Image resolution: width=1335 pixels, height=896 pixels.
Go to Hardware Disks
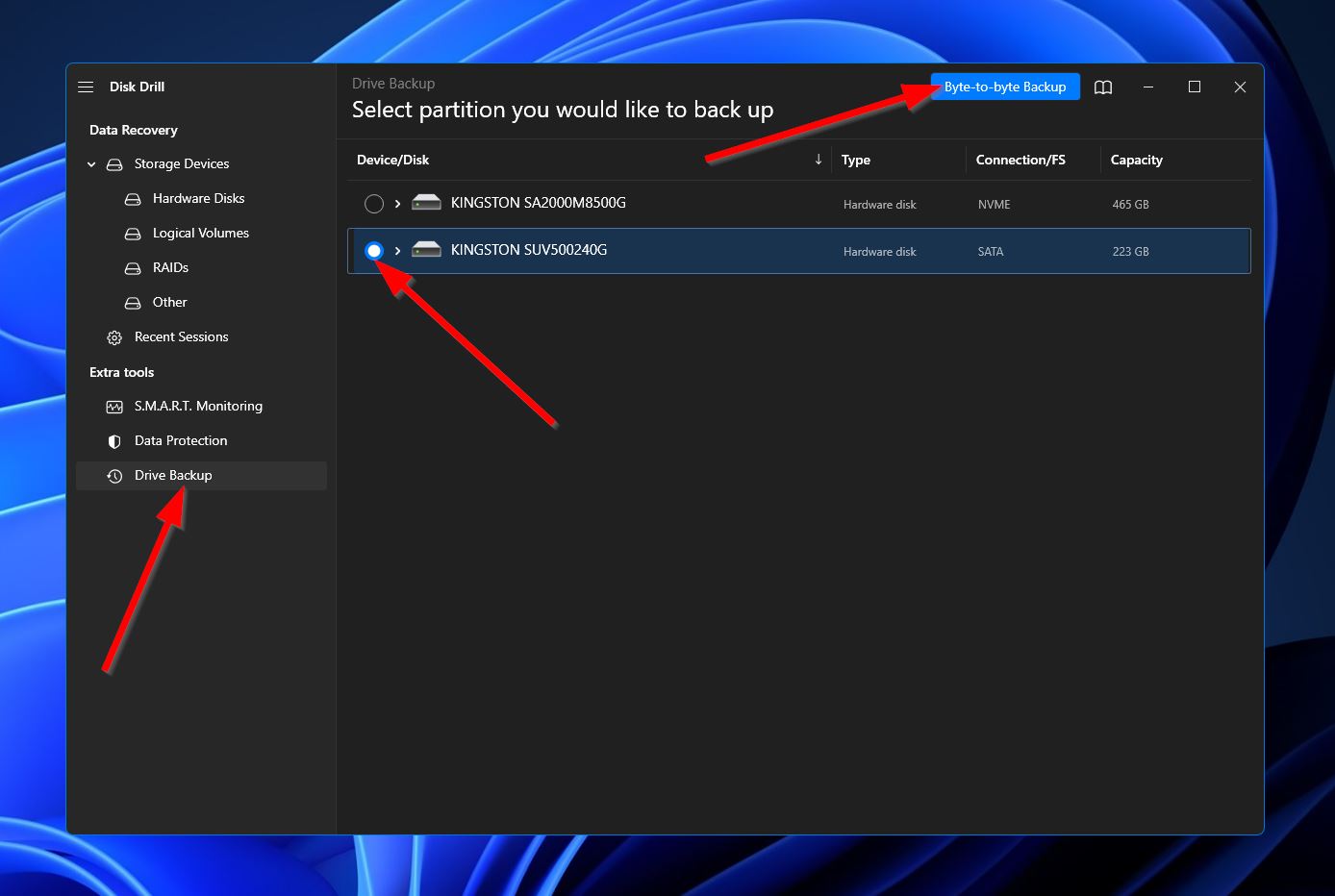pyautogui.click(x=199, y=198)
